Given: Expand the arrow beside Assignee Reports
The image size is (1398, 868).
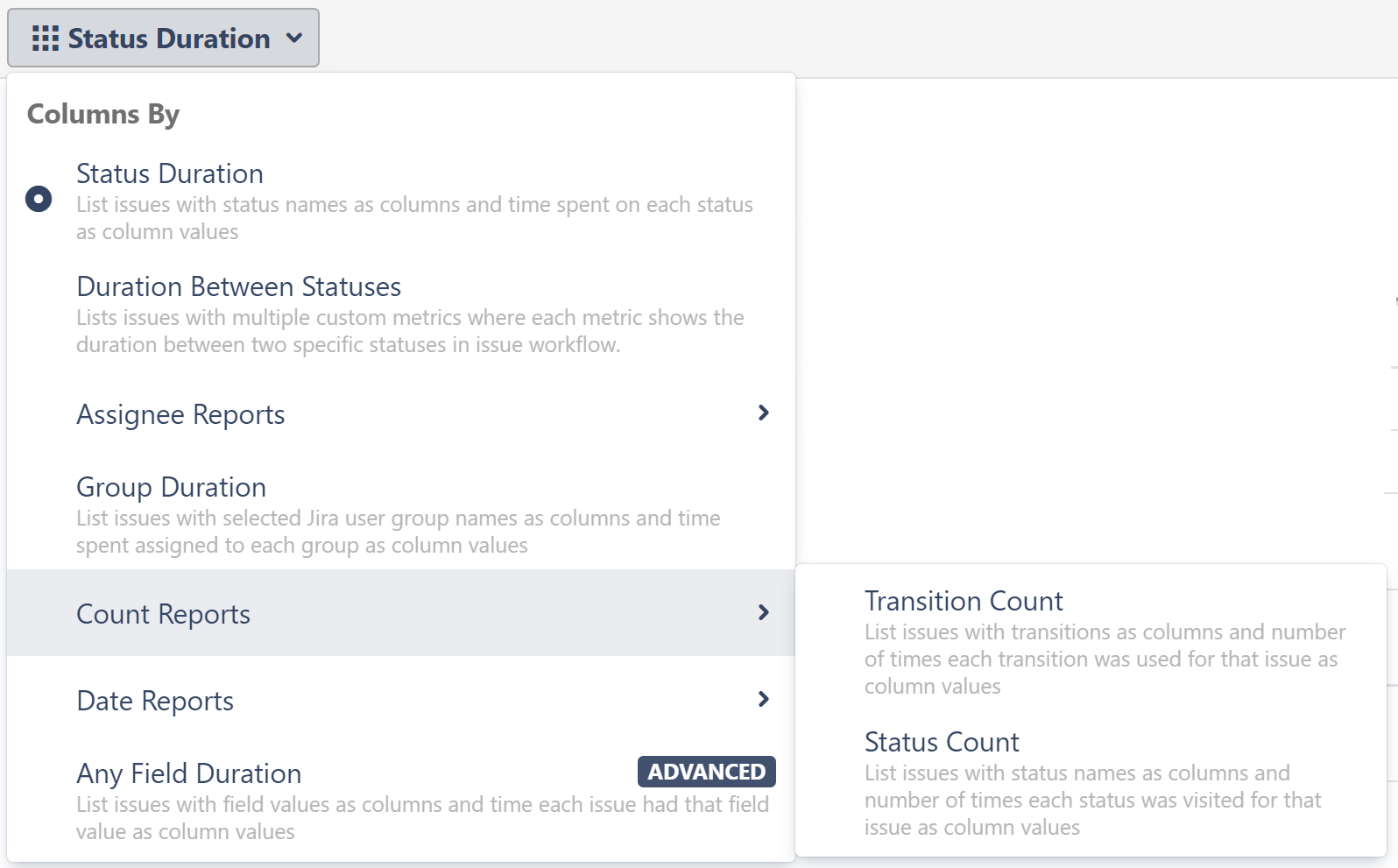Looking at the screenshot, I should [x=763, y=413].
